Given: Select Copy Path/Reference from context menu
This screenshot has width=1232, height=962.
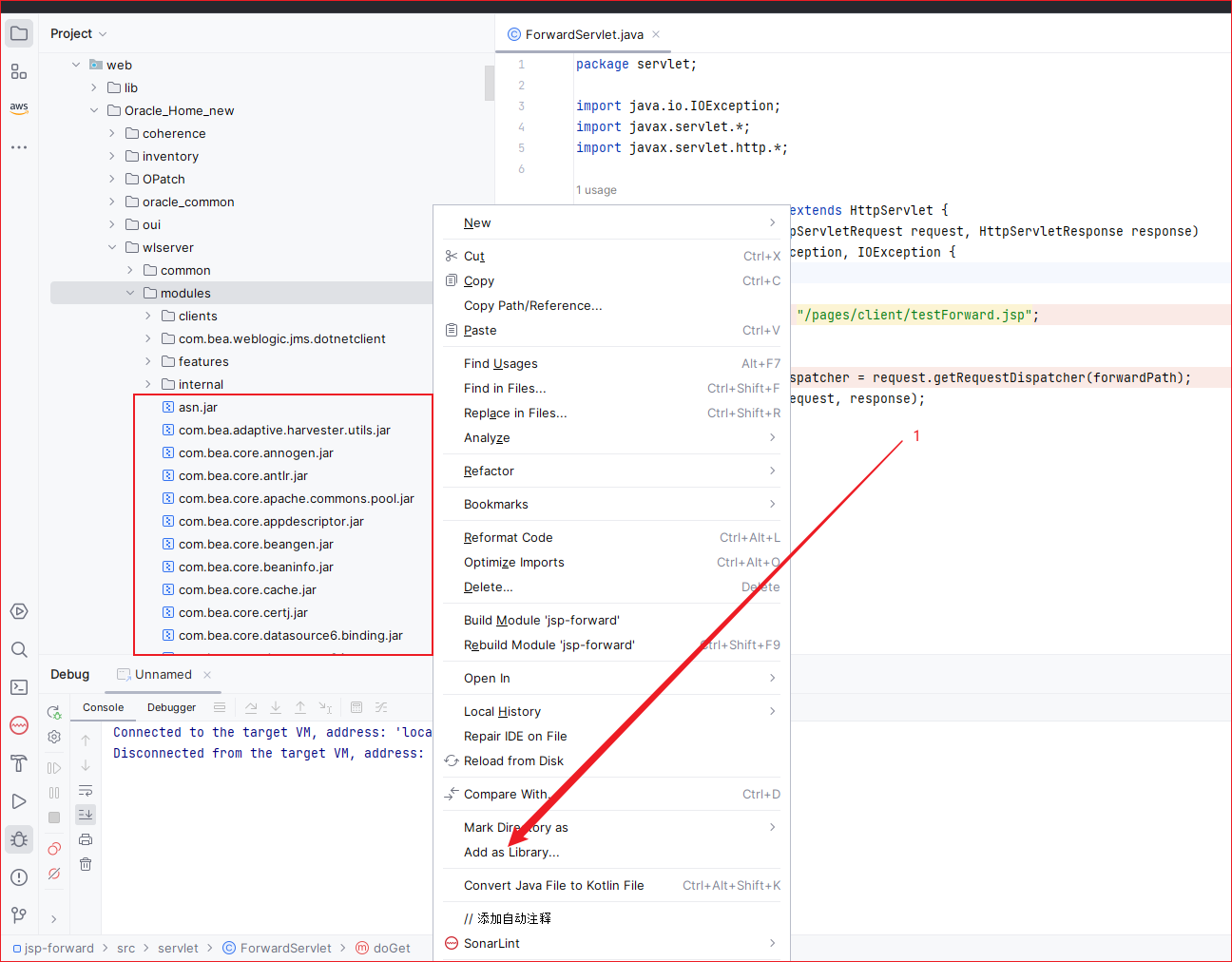Looking at the screenshot, I should coord(611,305).
